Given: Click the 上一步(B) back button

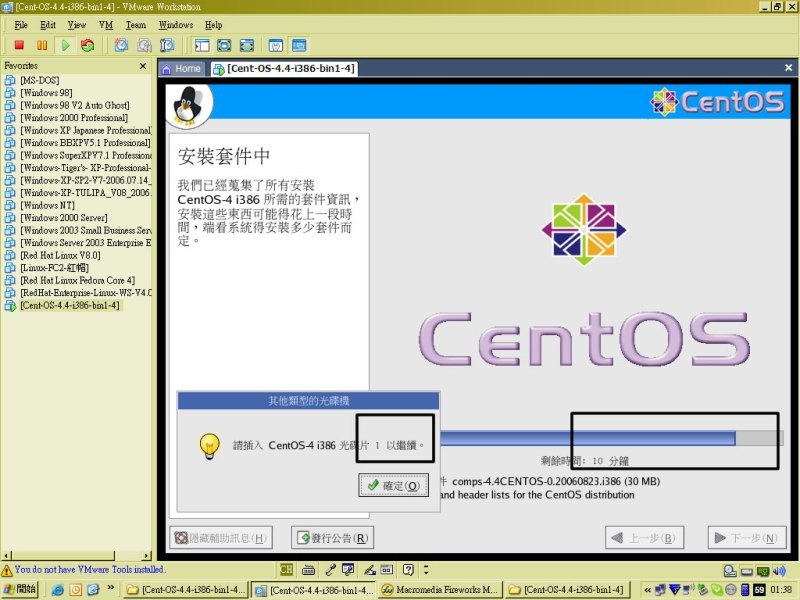Looking at the screenshot, I should click(644, 538).
